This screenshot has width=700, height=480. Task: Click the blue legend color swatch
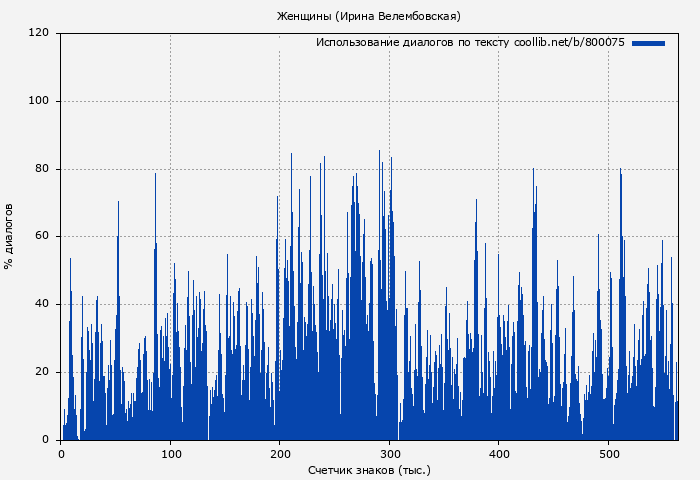pos(648,43)
